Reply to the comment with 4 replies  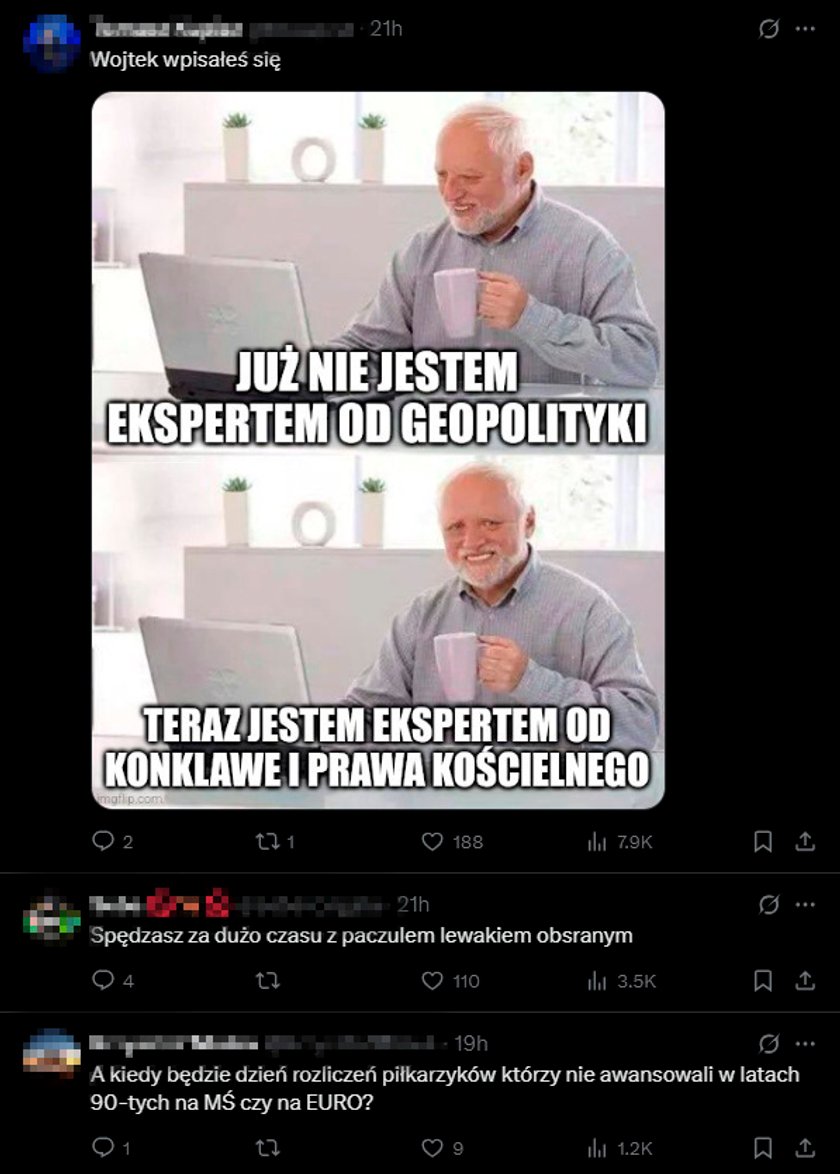point(112,980)
